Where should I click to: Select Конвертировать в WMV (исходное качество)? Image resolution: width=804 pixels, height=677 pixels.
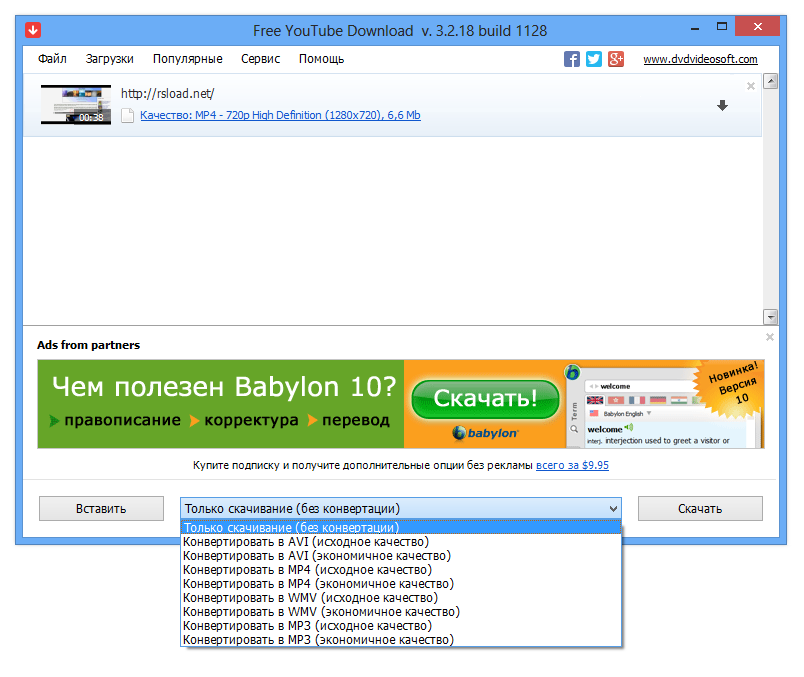tap(401, 598)
